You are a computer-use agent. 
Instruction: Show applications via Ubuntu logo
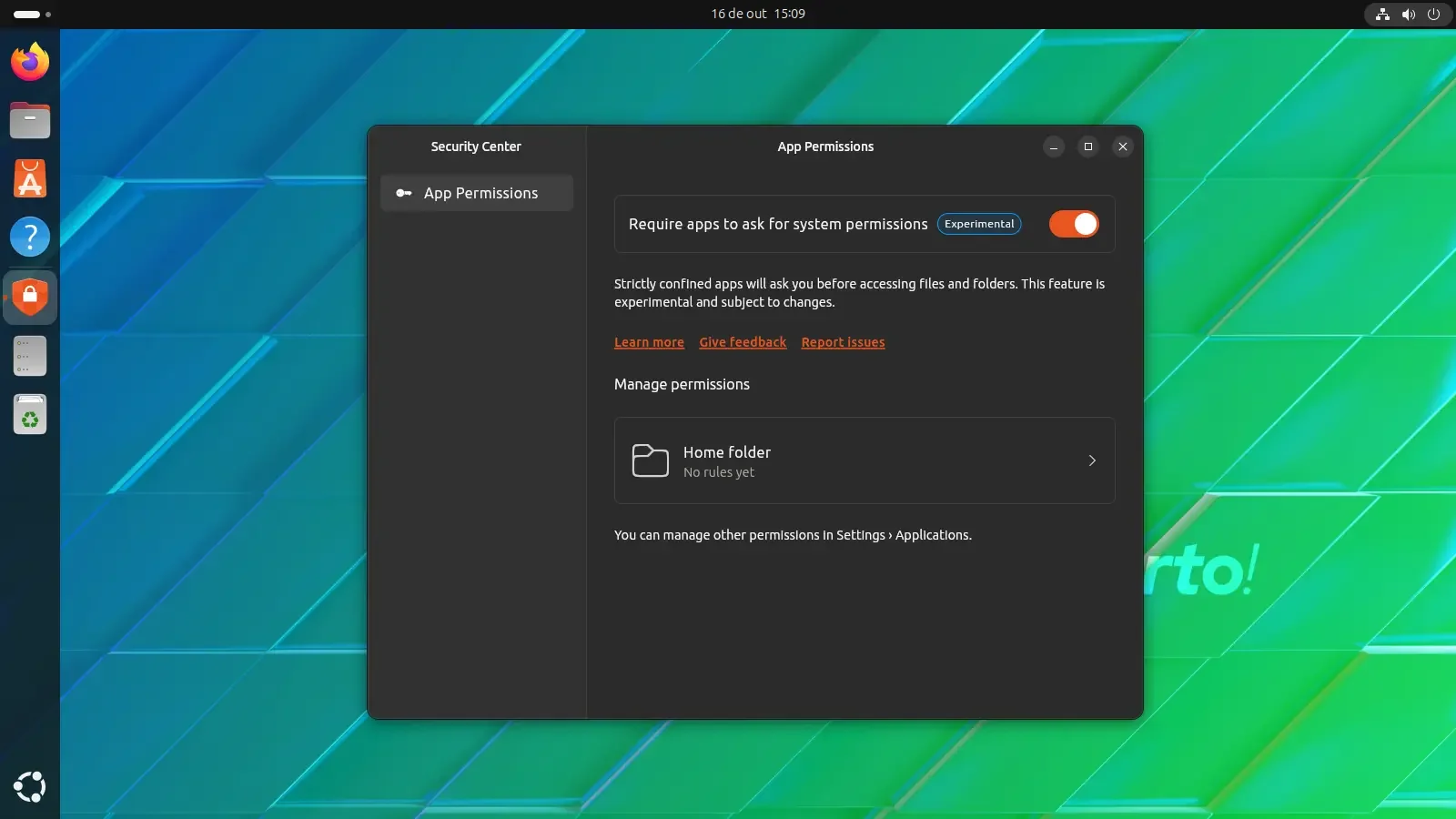tap(30, 787)
